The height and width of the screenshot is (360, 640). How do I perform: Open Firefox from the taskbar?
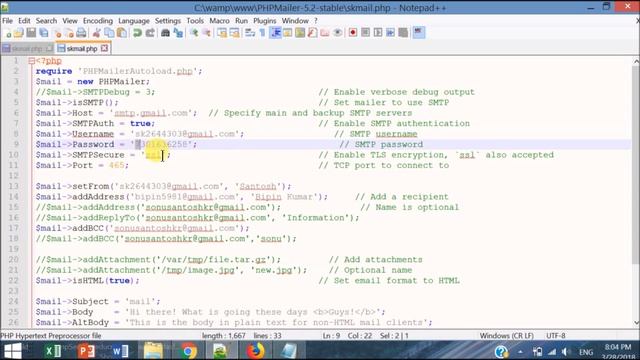(x=255, y=351)
